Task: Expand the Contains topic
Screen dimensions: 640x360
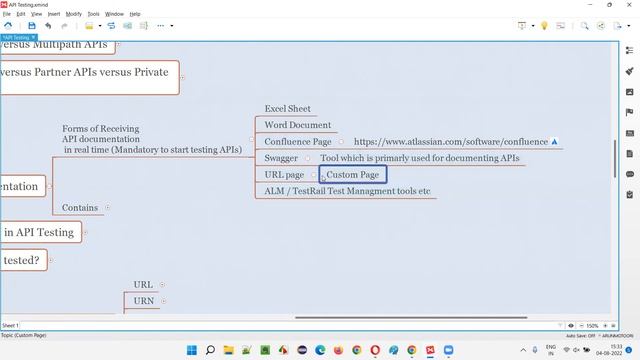Action: coord(107,207)
